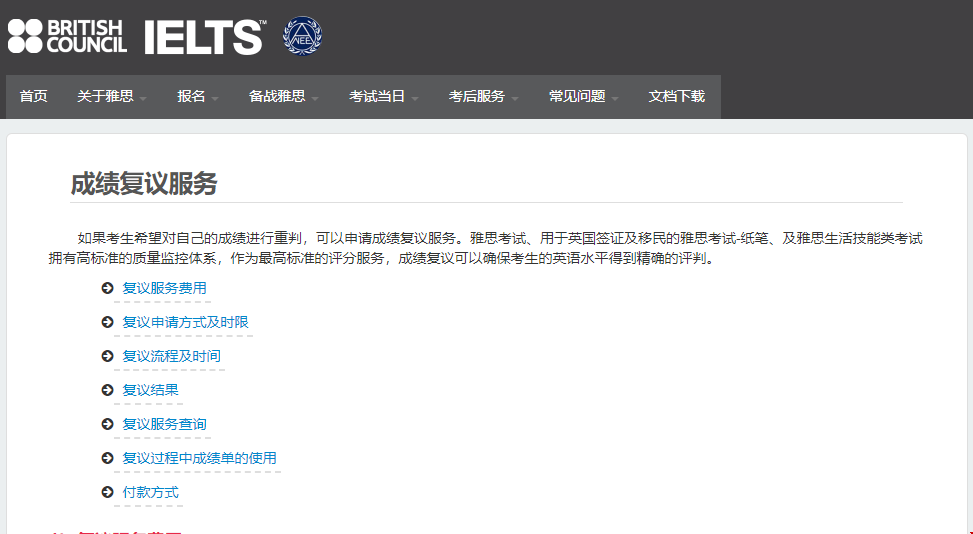Expand dropdown arrow next to 常见问题
The height and width of the screenshot is (534, 973).
(615, 99)
